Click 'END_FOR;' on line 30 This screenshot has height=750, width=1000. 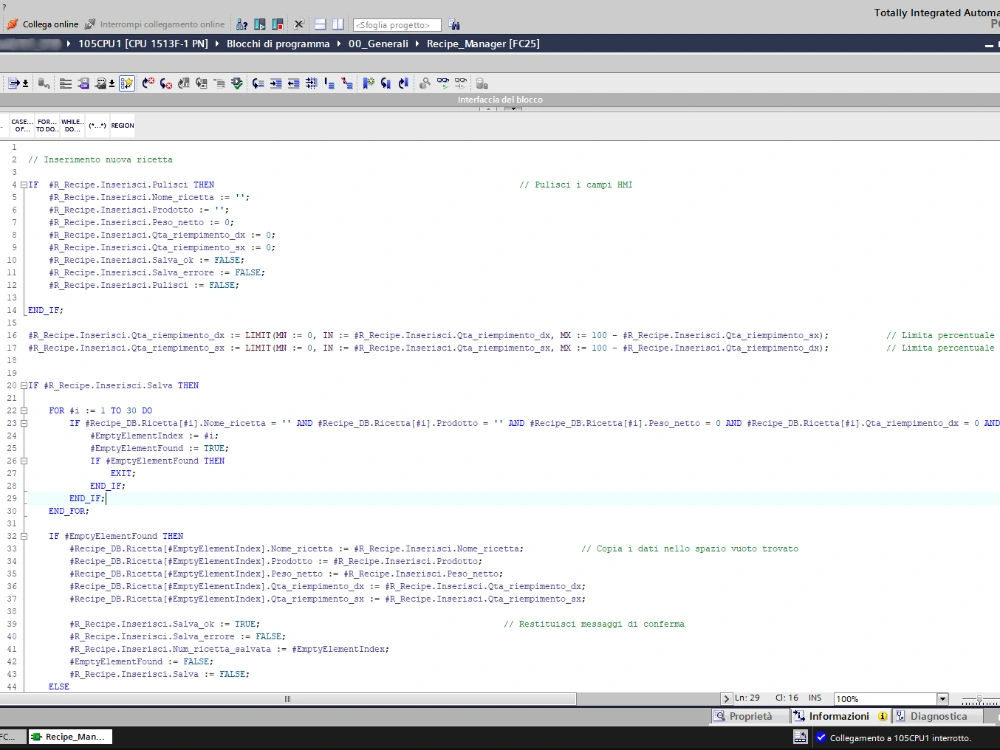pos(69,511)
